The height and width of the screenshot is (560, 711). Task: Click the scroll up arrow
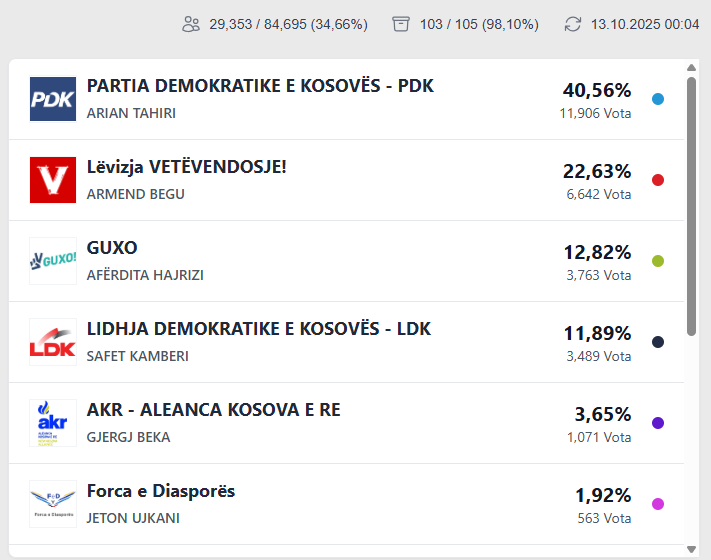[x=691, y=68]
